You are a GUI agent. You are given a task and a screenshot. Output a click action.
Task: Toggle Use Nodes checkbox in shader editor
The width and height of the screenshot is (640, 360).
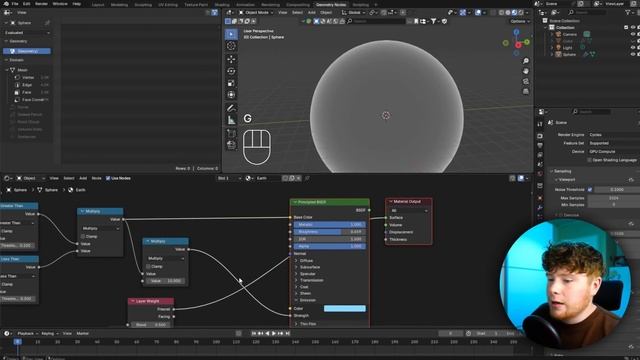[108, 178]
